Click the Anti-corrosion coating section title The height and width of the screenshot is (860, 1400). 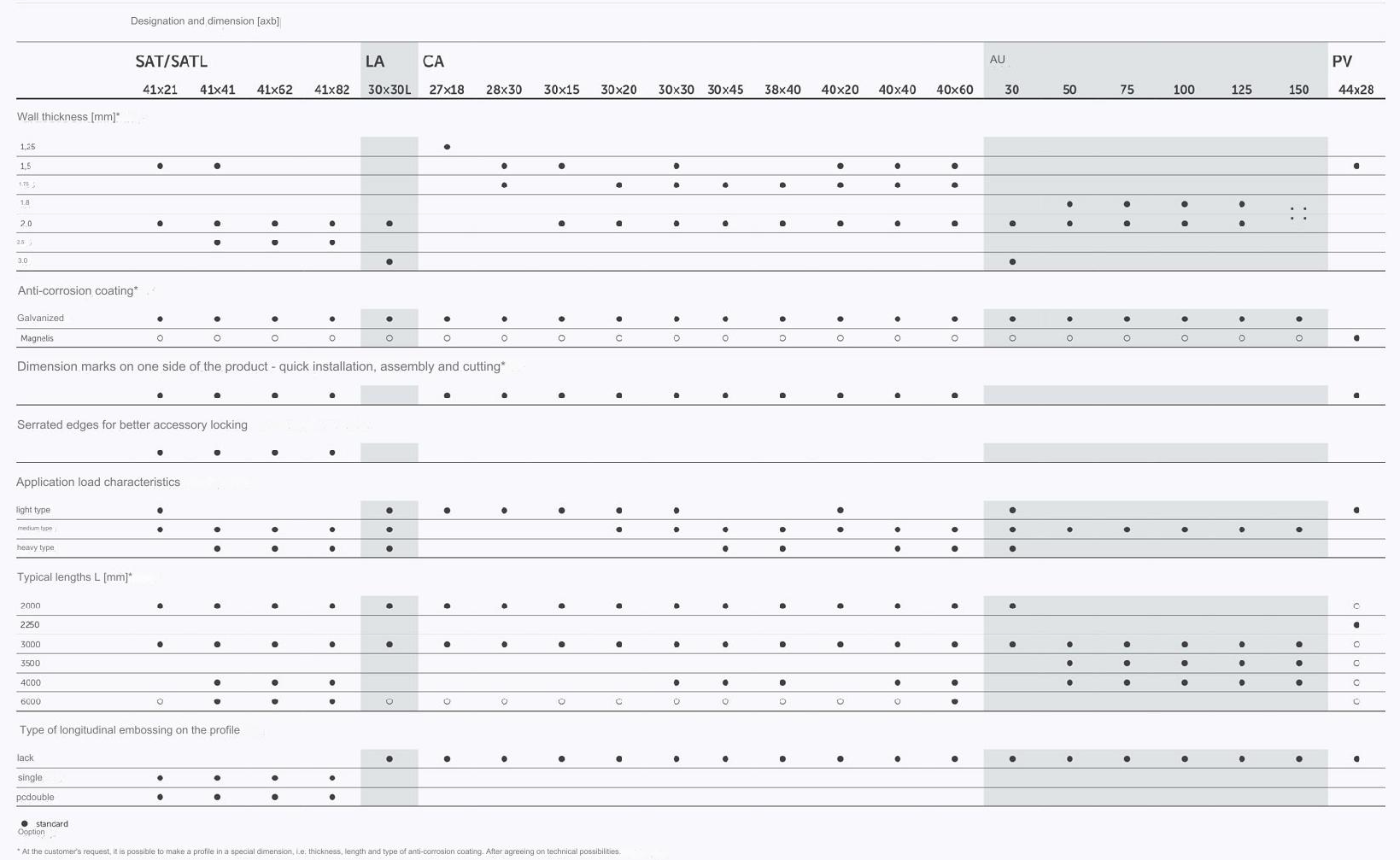[x=78, y=290]
